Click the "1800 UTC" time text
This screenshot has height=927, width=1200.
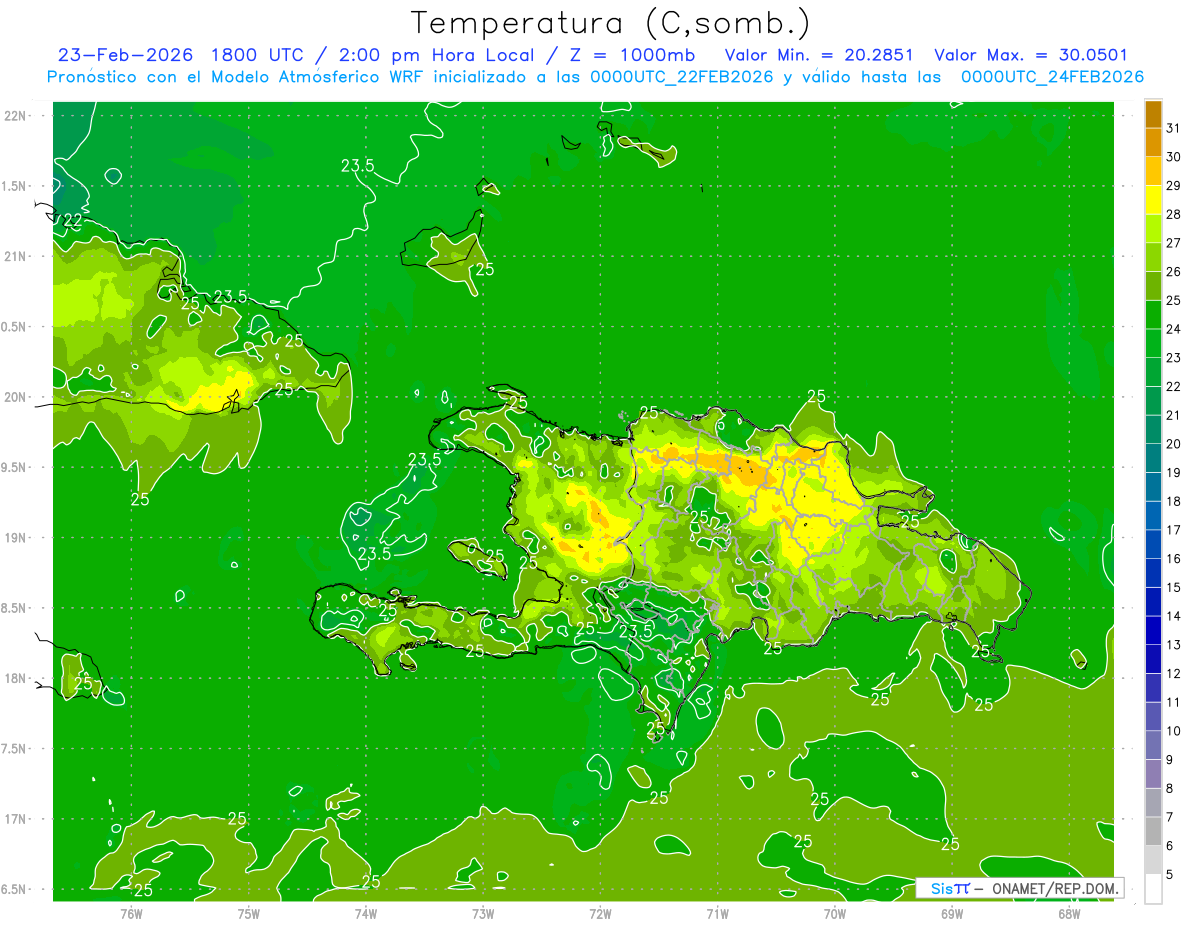(257, 55)
